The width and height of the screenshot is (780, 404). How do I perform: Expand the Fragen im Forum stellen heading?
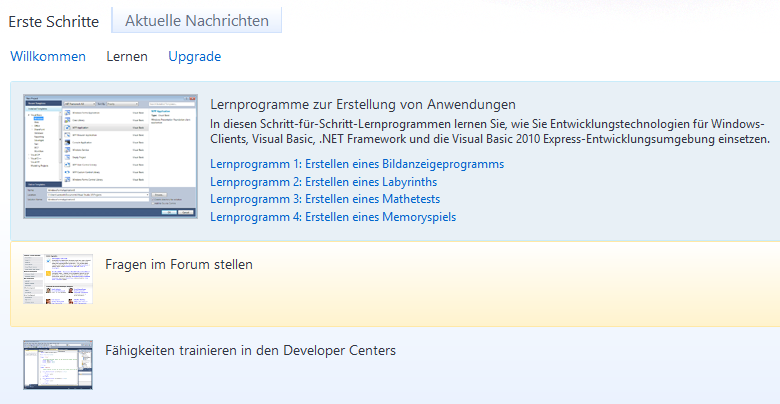coord(179,265)
